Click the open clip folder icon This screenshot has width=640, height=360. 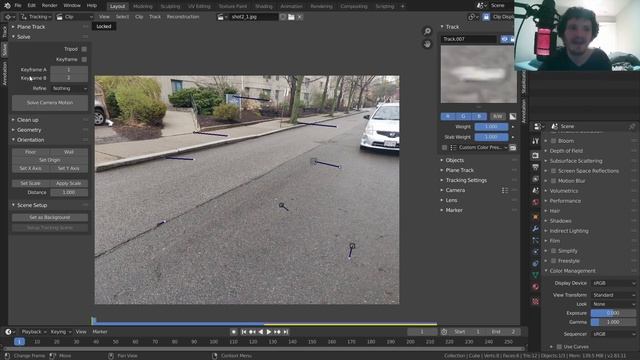click(x=291, y=17)
